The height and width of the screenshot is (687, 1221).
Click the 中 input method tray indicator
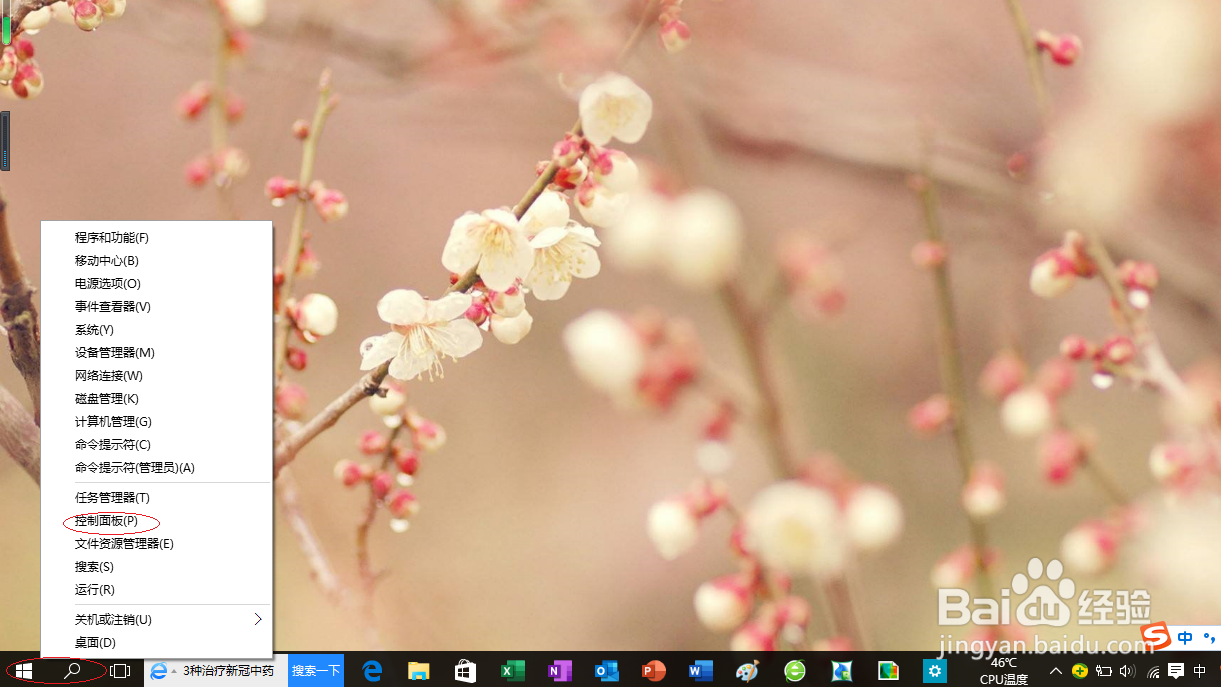point(1200,671)
